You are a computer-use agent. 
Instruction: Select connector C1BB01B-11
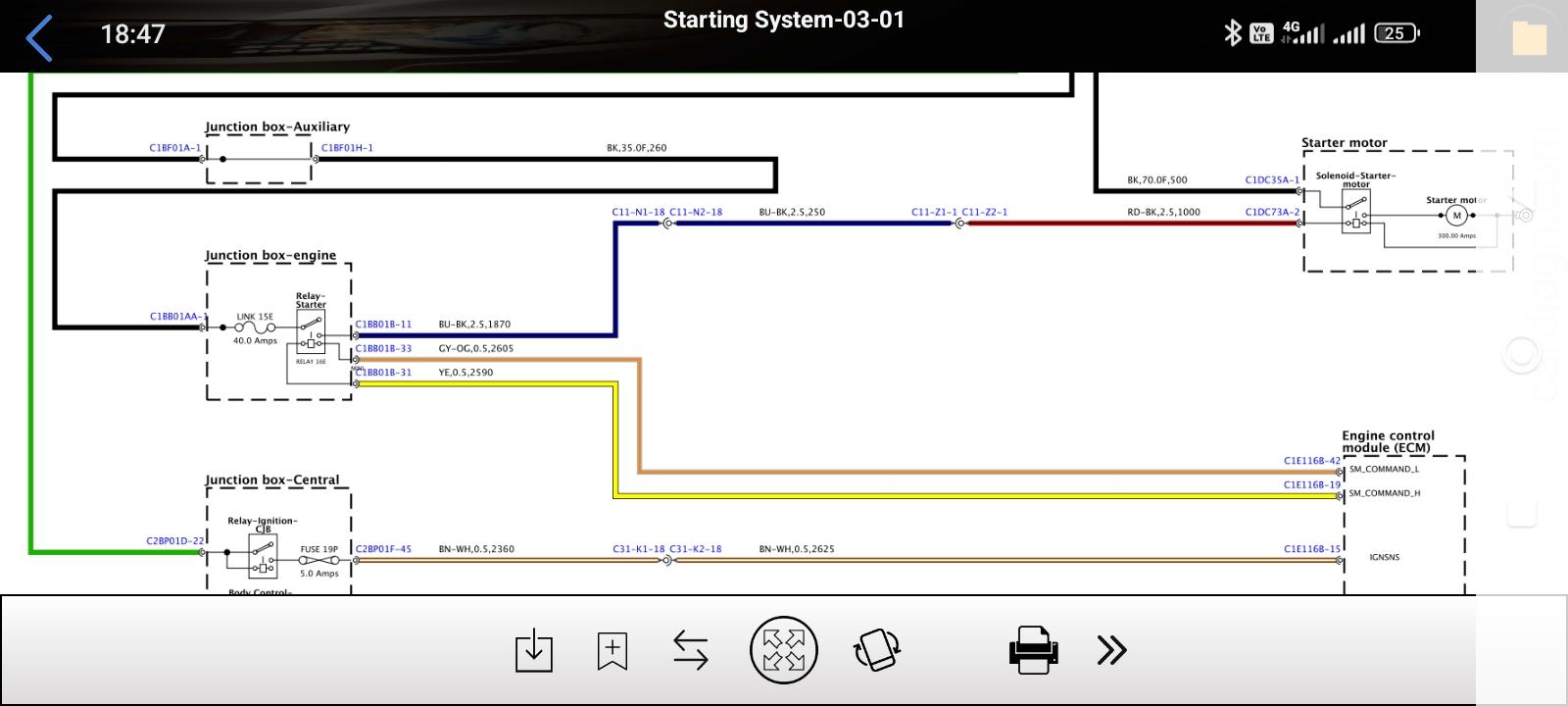(383, 325)
